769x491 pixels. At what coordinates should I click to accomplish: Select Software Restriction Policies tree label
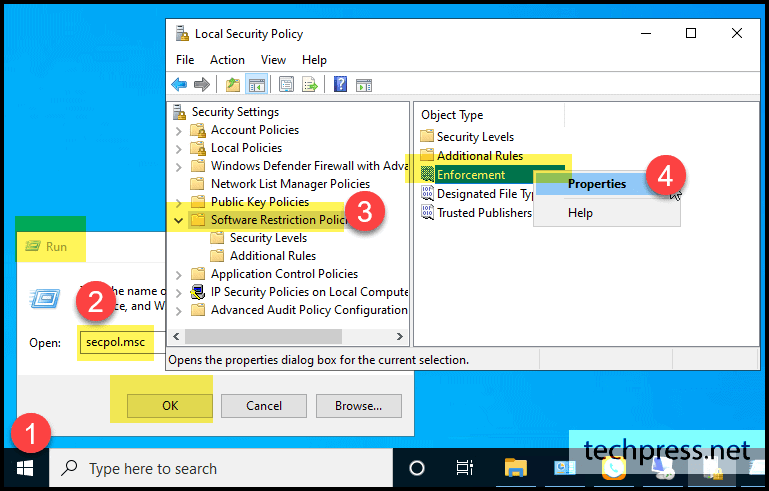279,220
